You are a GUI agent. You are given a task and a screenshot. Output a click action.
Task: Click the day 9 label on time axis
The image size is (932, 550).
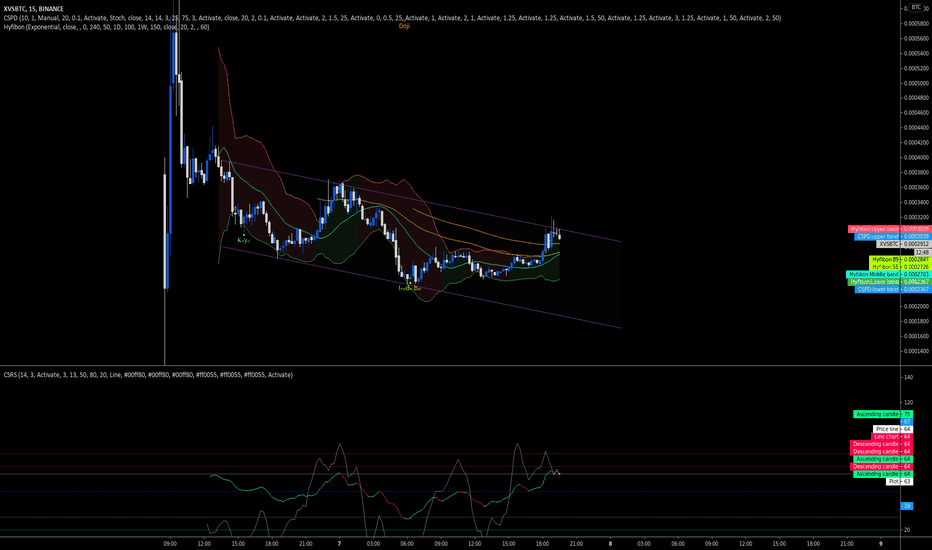(881, 543)
